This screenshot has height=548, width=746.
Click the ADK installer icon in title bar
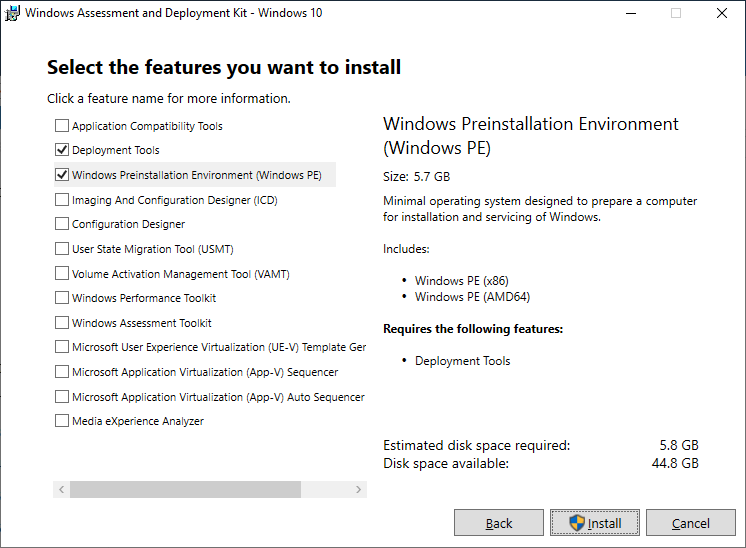coord(12,13)
